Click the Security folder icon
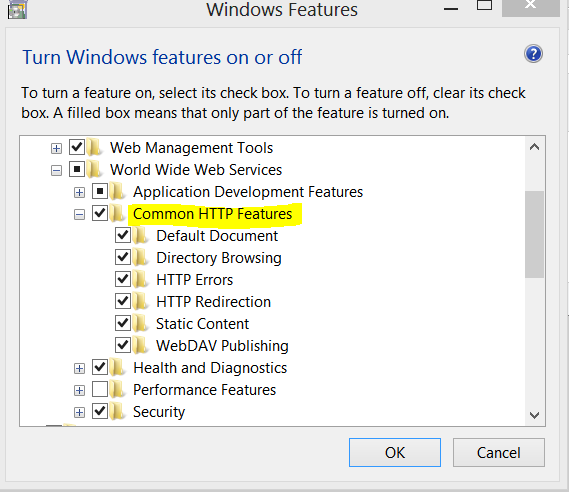 pyautogui.click(x=118, y=412)
